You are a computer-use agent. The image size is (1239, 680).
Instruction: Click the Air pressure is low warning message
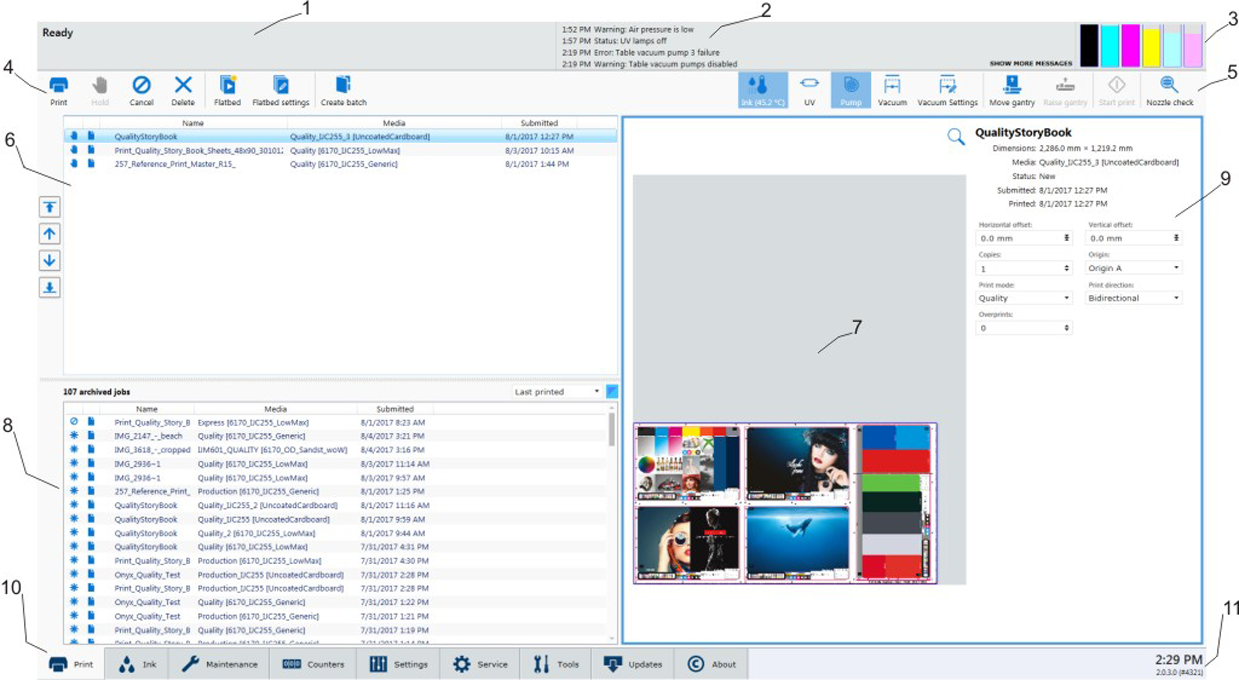[x=628, y=30]
